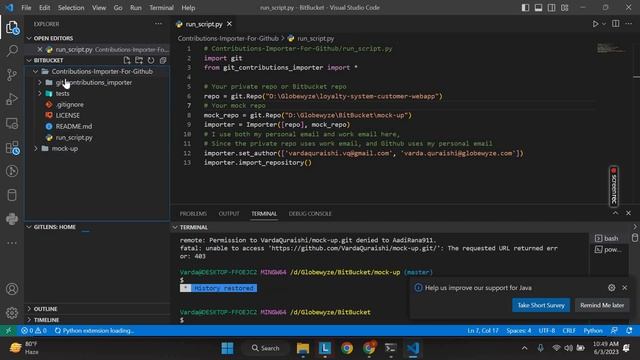Open the Terminal menu
This screenshot has width=640, height=360.
tap(161, 8)
